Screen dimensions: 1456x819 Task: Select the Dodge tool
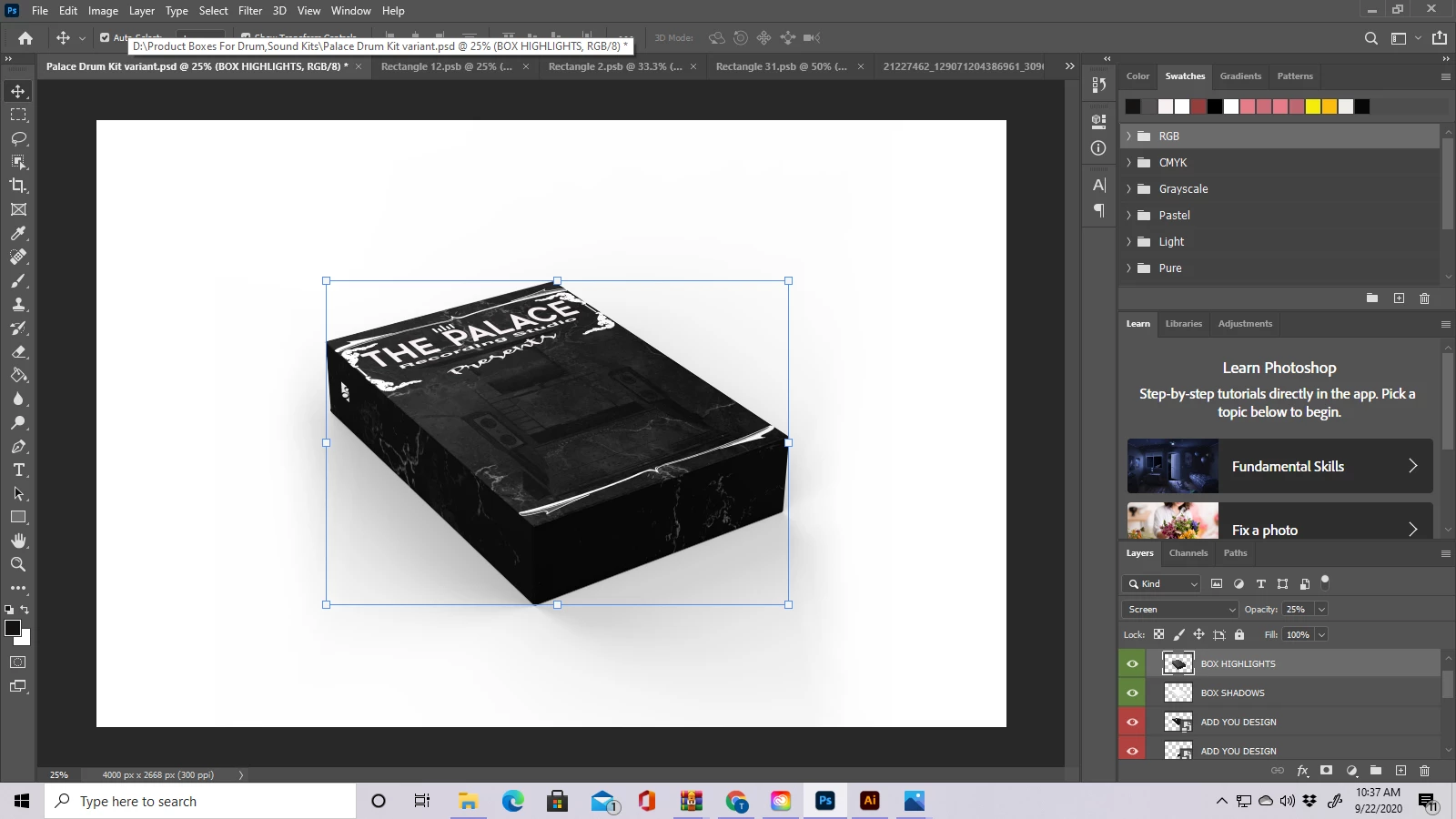[18, 422]
